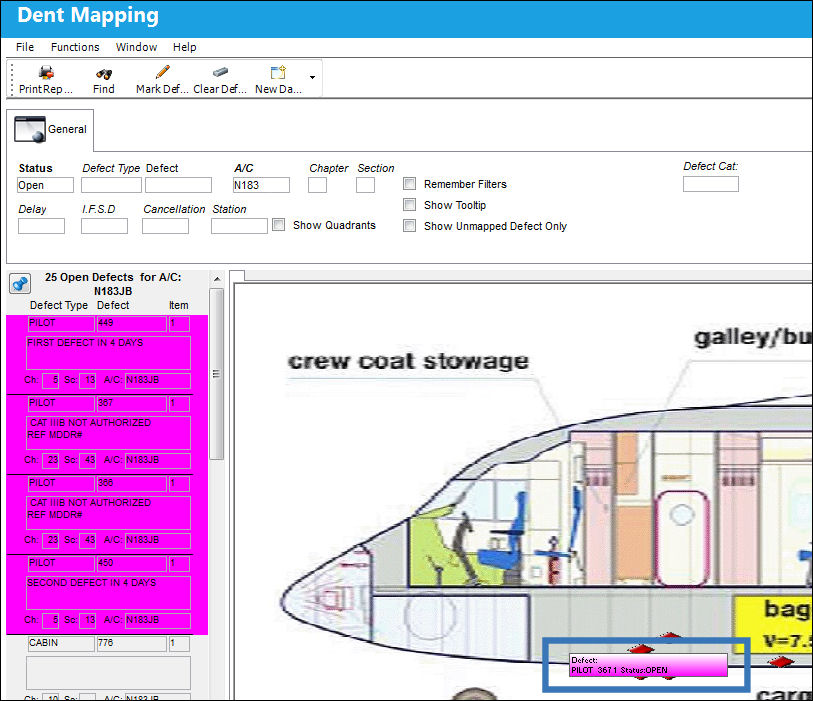Click the pin icon beside Open Defects
813x701 pixels.
[x=20, y=284]
